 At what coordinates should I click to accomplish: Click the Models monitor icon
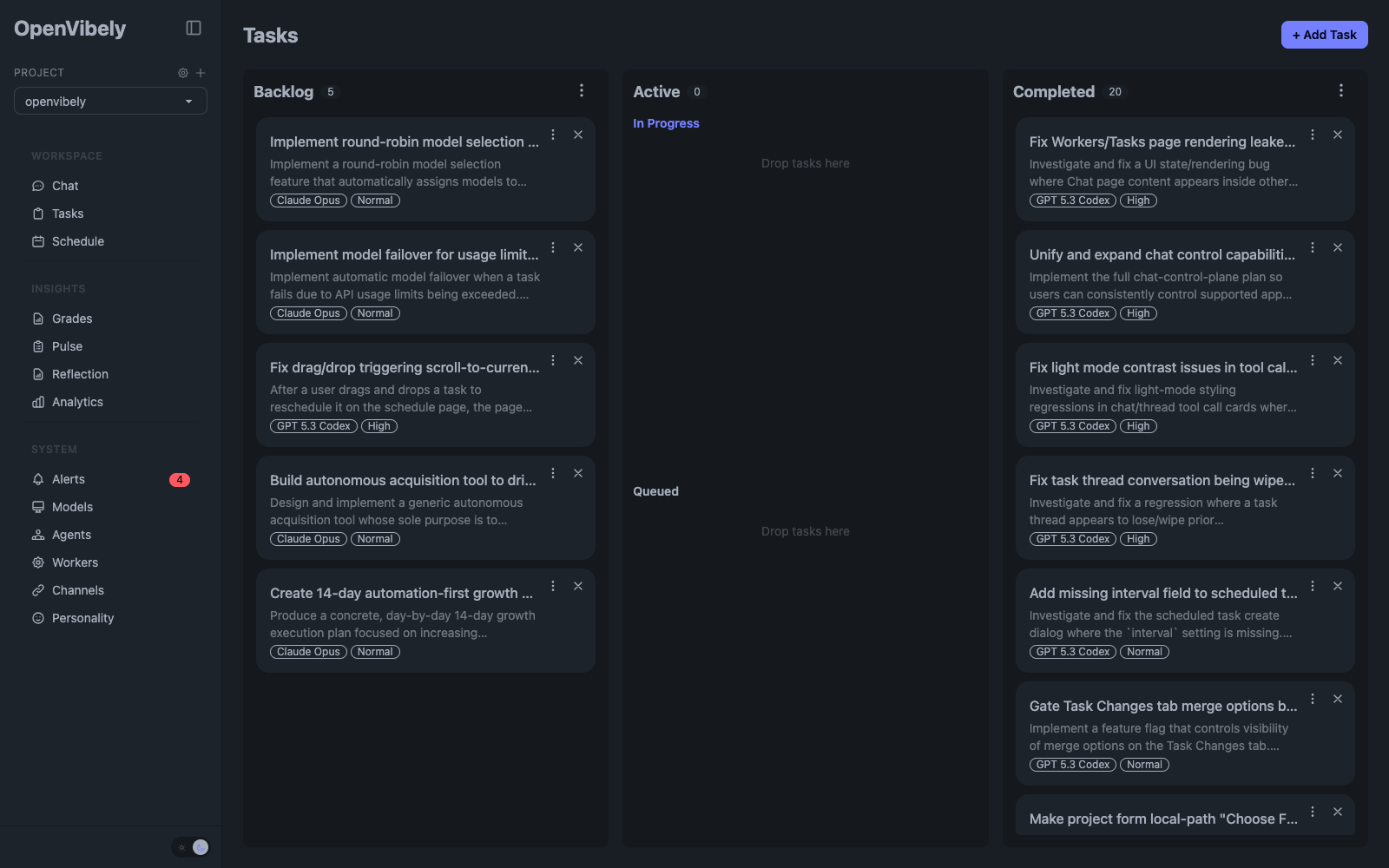pos(38,507)
